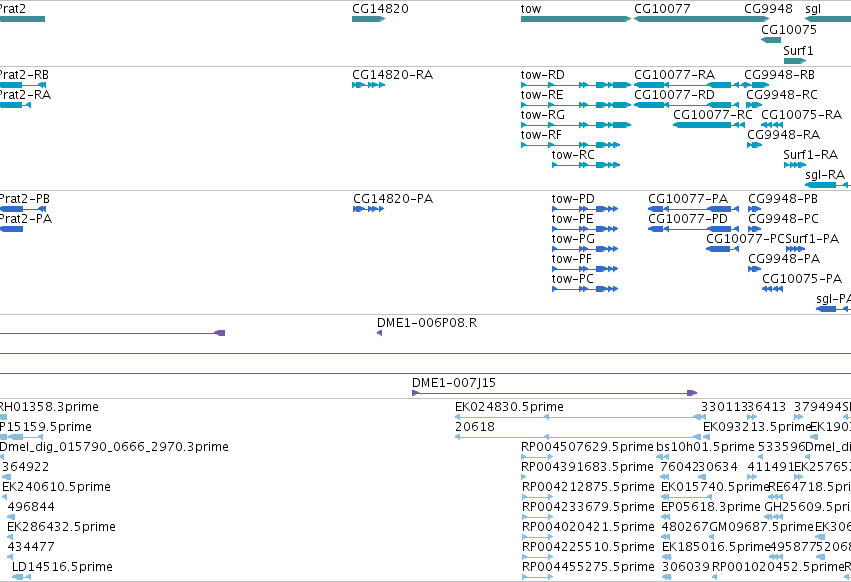The height and width of the screenshot is (582, 851).
Task: Select EST EK024830.5prime
Action: click(x=580, y=417)
